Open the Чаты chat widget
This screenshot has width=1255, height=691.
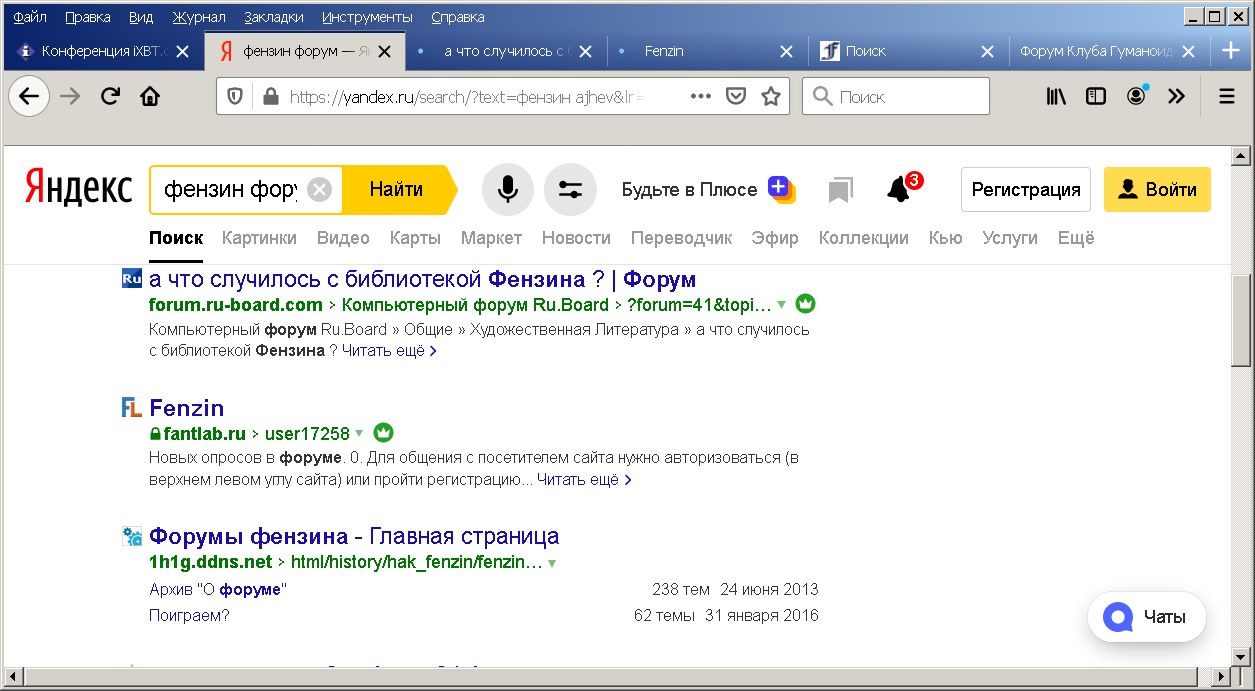point(1147,617)
